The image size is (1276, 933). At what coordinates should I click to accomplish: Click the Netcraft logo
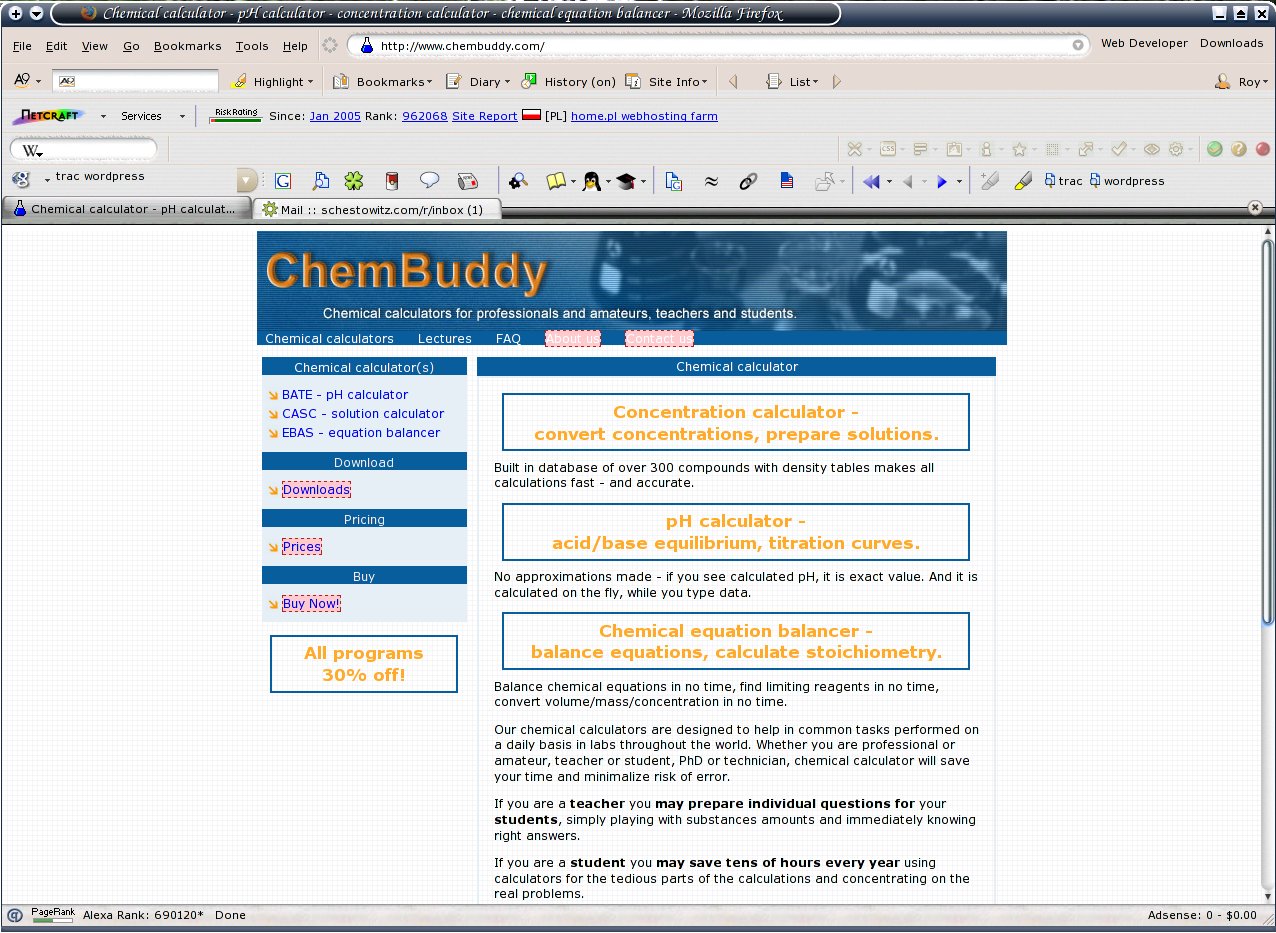[x=48, y=116]
